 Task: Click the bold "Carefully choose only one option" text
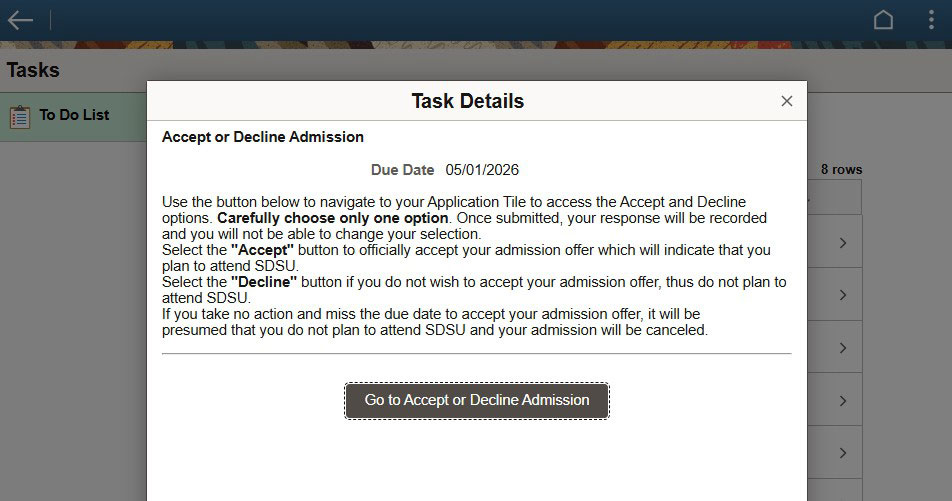click(333, 217)
